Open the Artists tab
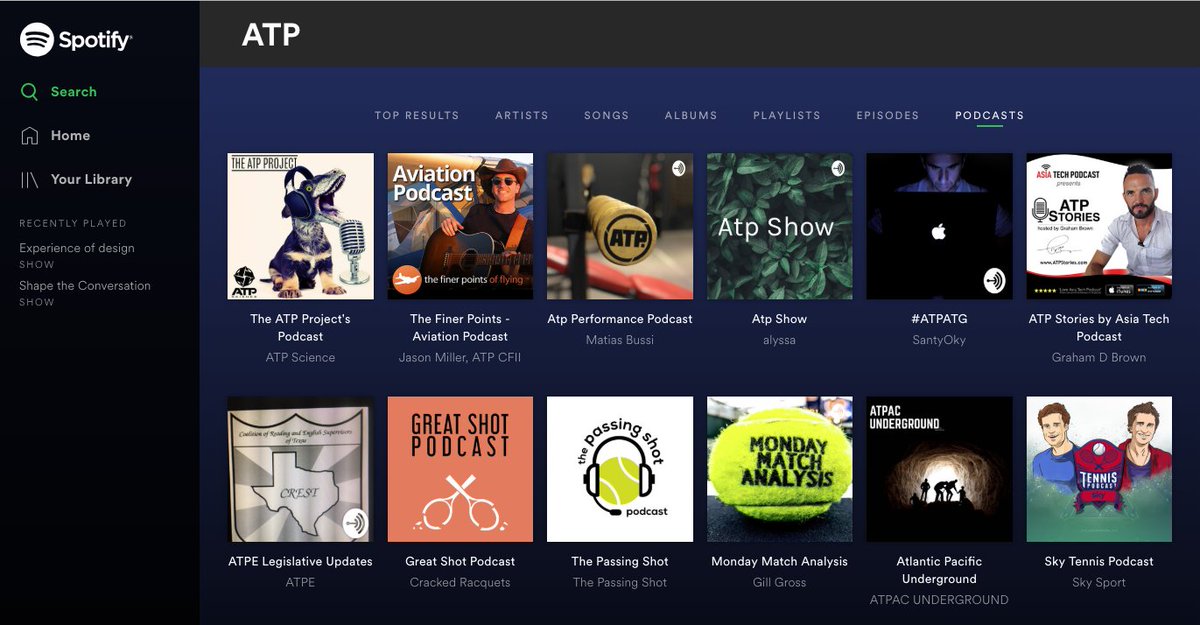 point(522,115)
